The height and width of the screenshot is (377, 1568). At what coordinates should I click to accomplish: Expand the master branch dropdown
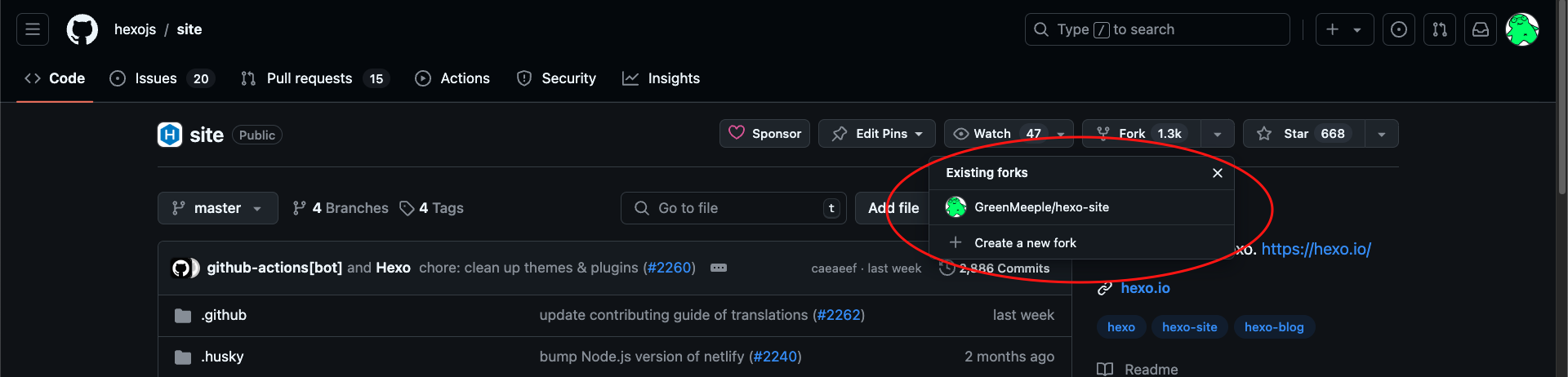click(x=218, y=208)
